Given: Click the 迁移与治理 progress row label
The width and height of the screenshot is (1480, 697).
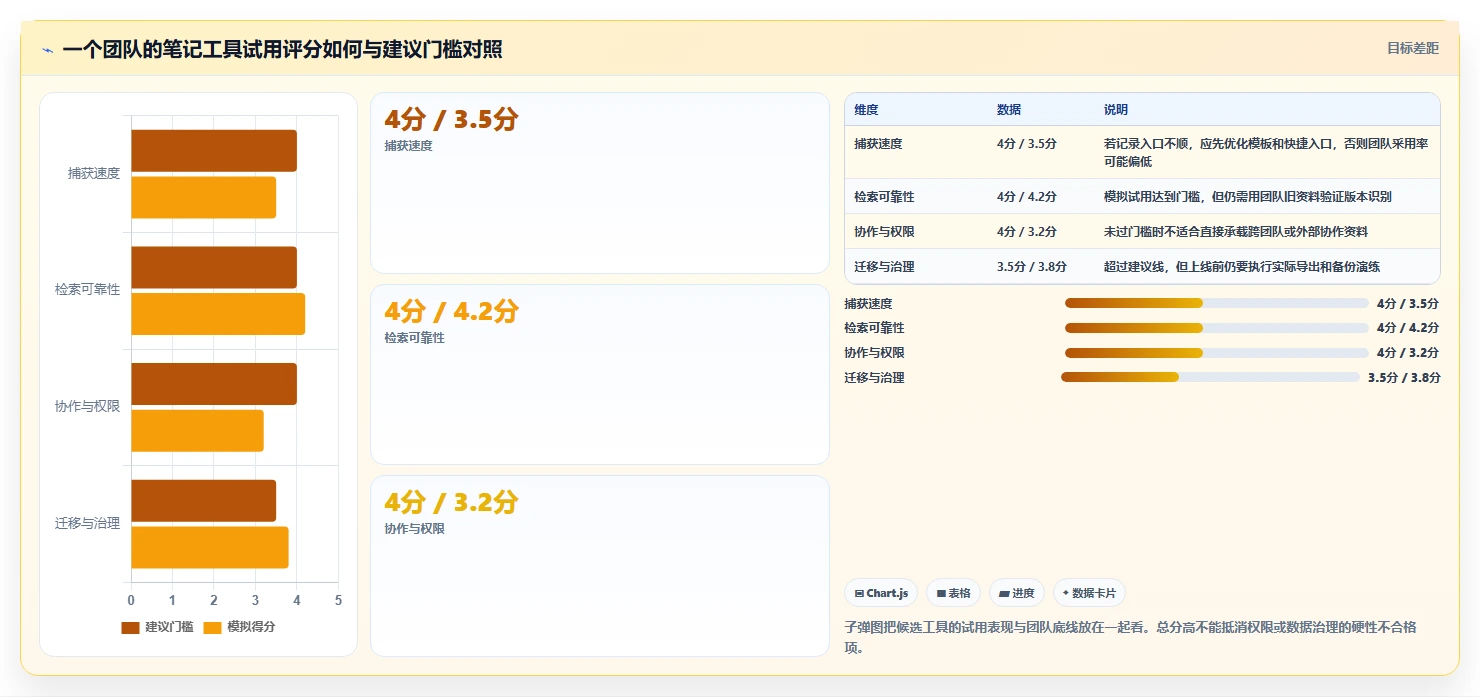Looking at the screenshot, I should tap(874, 378).
